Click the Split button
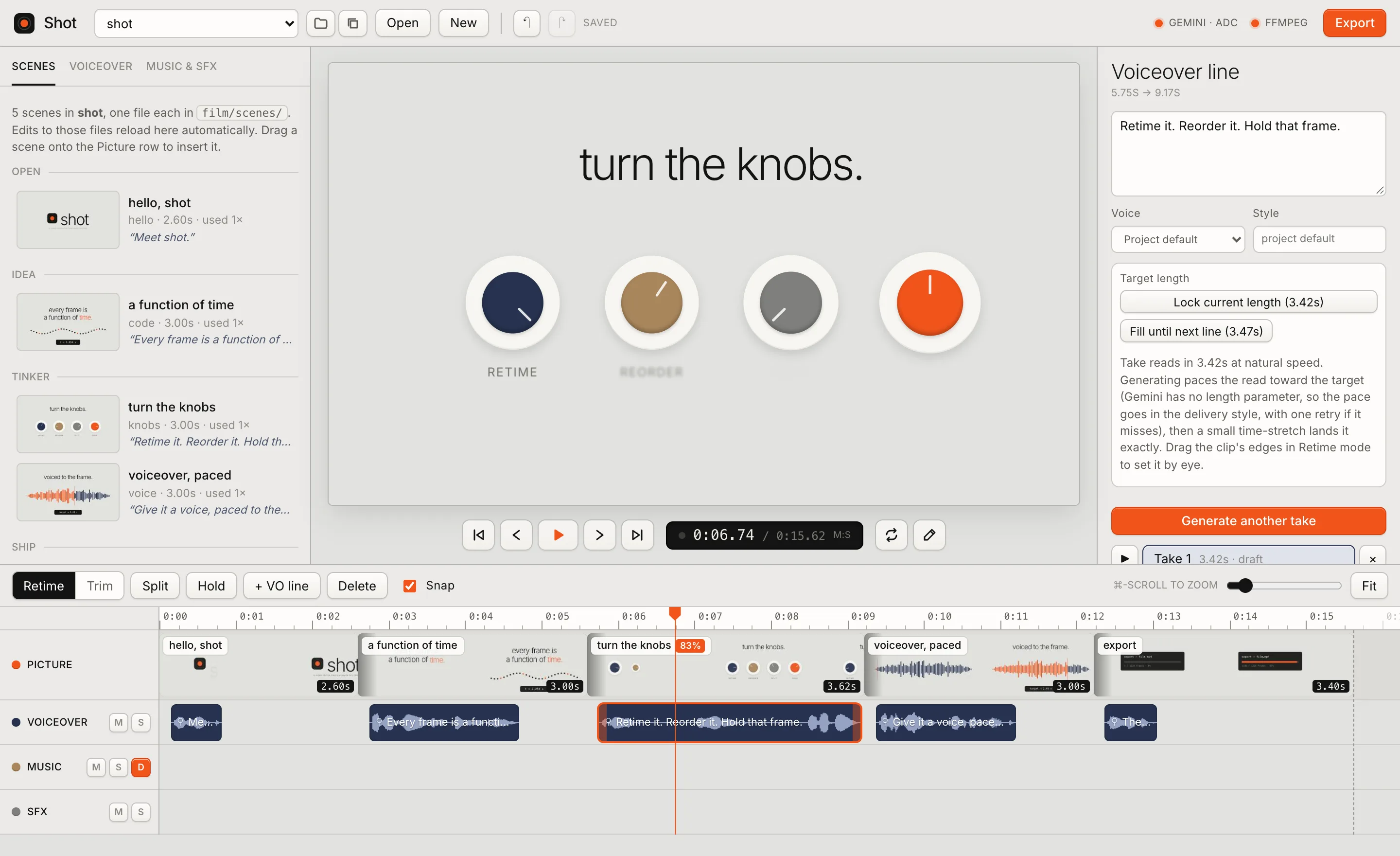This screenshot has height=856, width=1400. [155, 586]
